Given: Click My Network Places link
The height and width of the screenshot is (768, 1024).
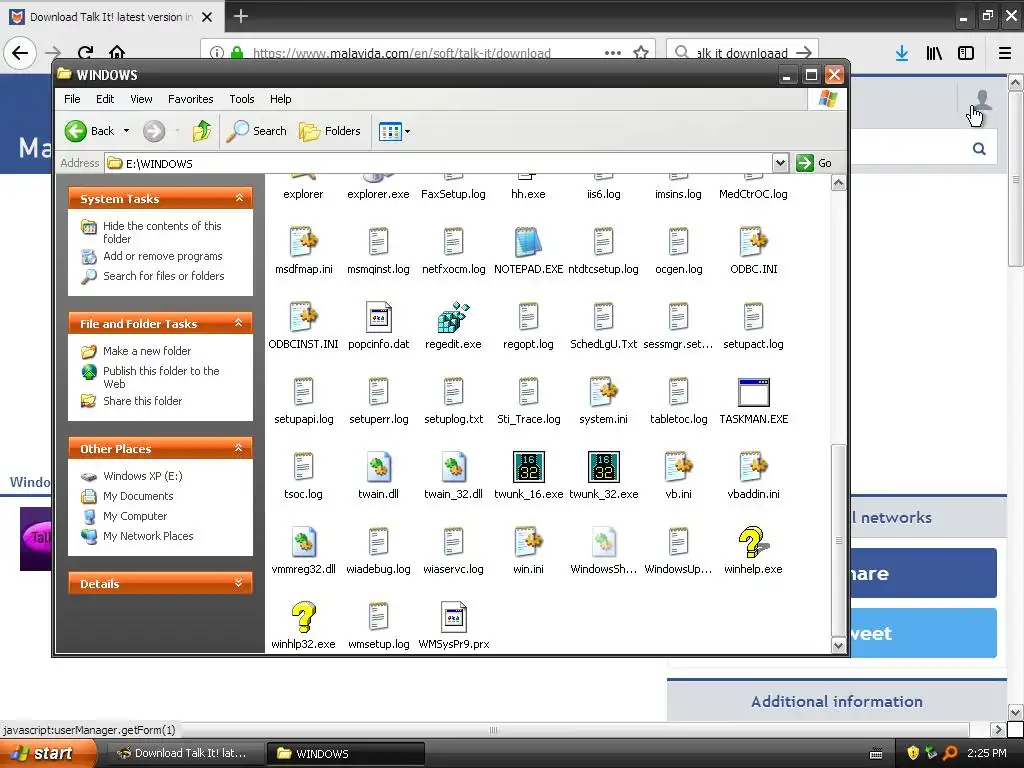Looking at the screenshot, I should pyautogui.click(x=148, y=536).
